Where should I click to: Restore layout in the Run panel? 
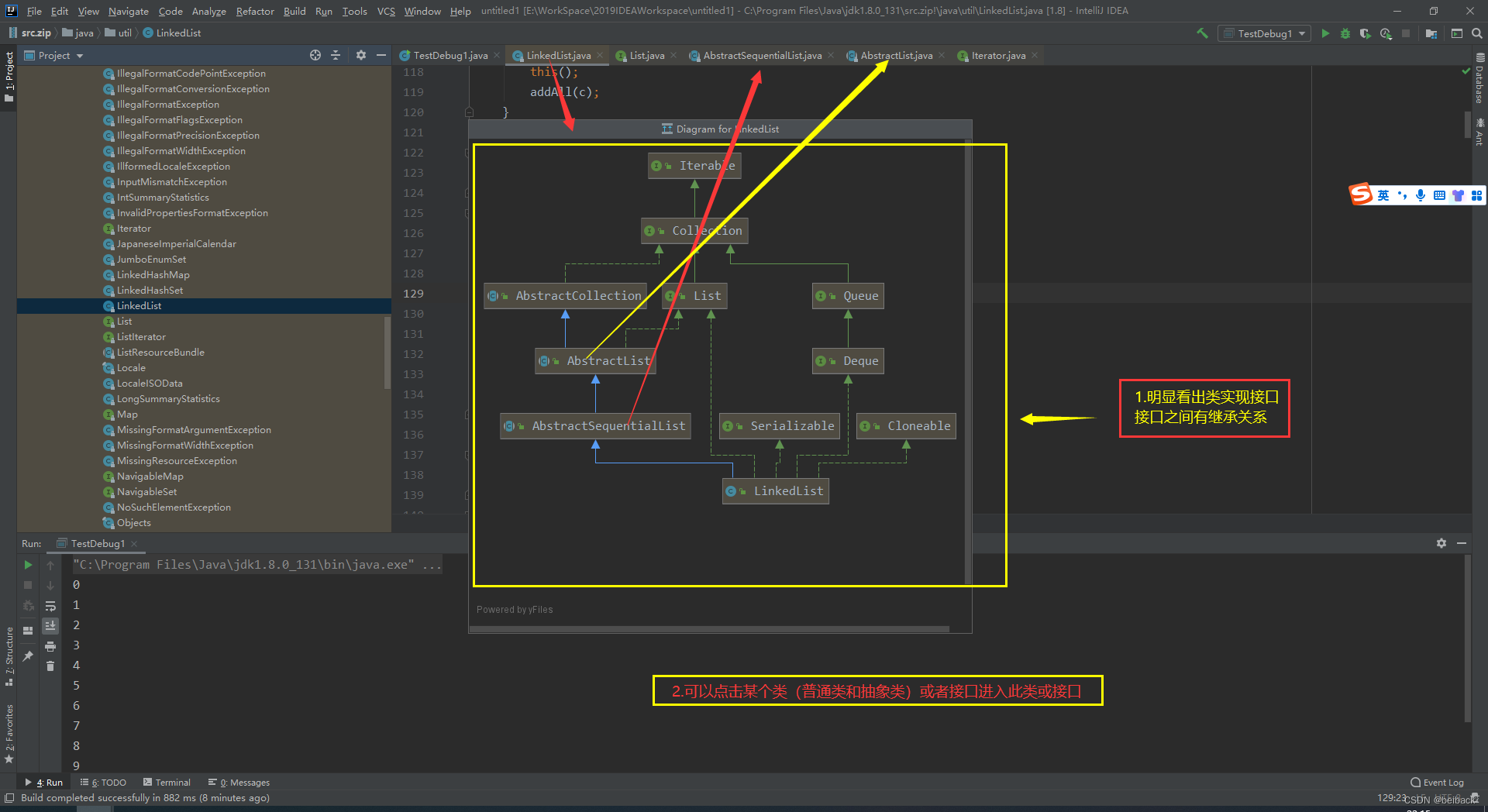[28, 631]
